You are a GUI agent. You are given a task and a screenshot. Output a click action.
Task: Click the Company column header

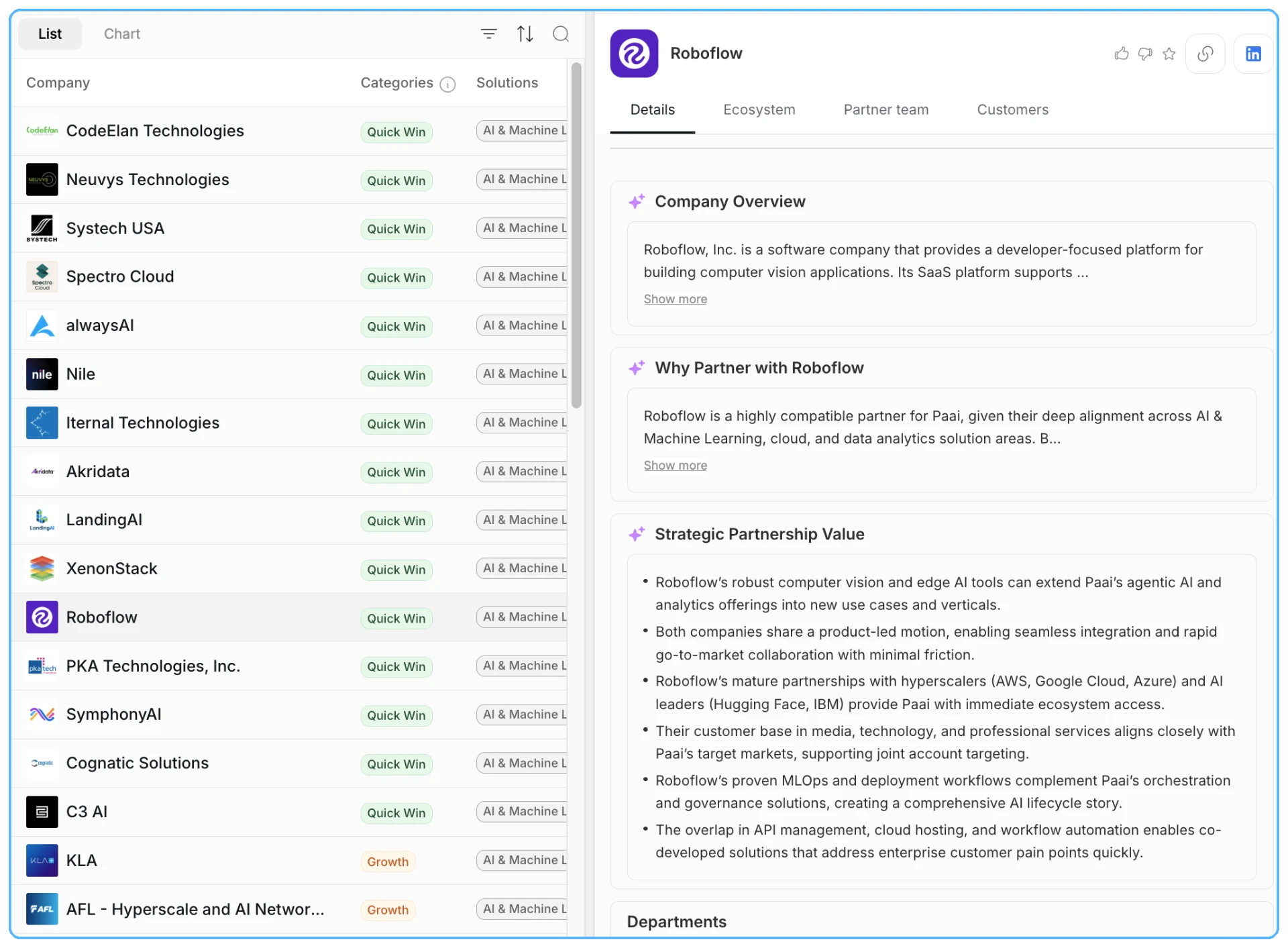(x=58, y=83)
